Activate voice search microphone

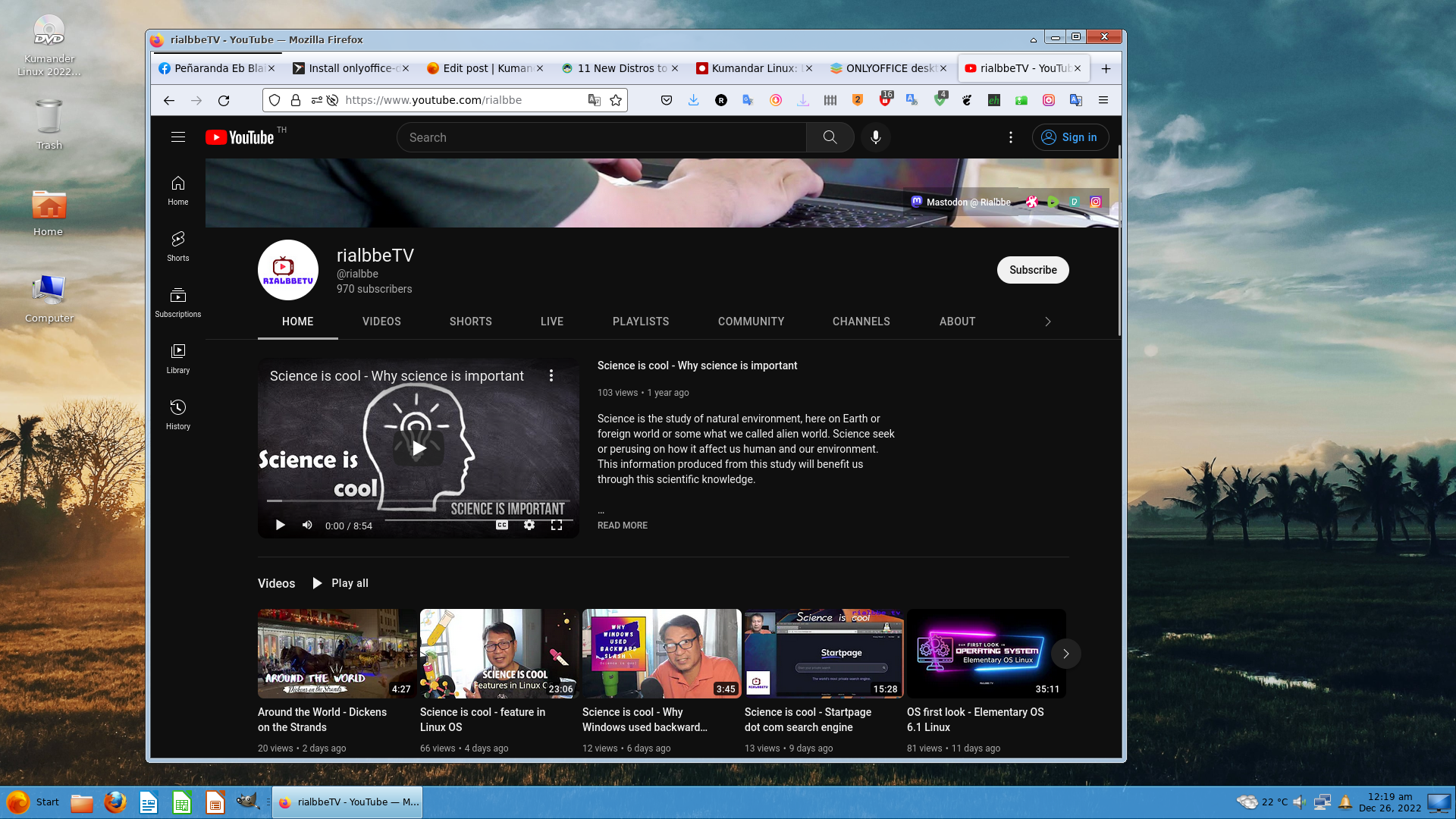tap(876, 137)
